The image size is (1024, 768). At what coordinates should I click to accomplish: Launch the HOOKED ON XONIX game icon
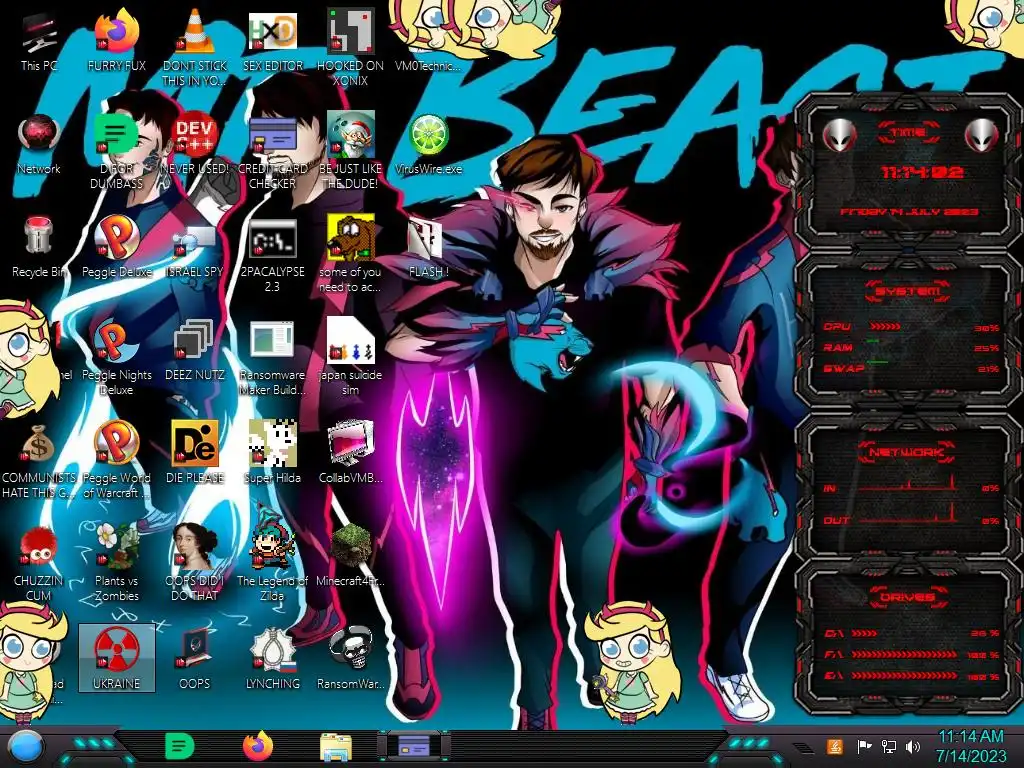(351, 47)
